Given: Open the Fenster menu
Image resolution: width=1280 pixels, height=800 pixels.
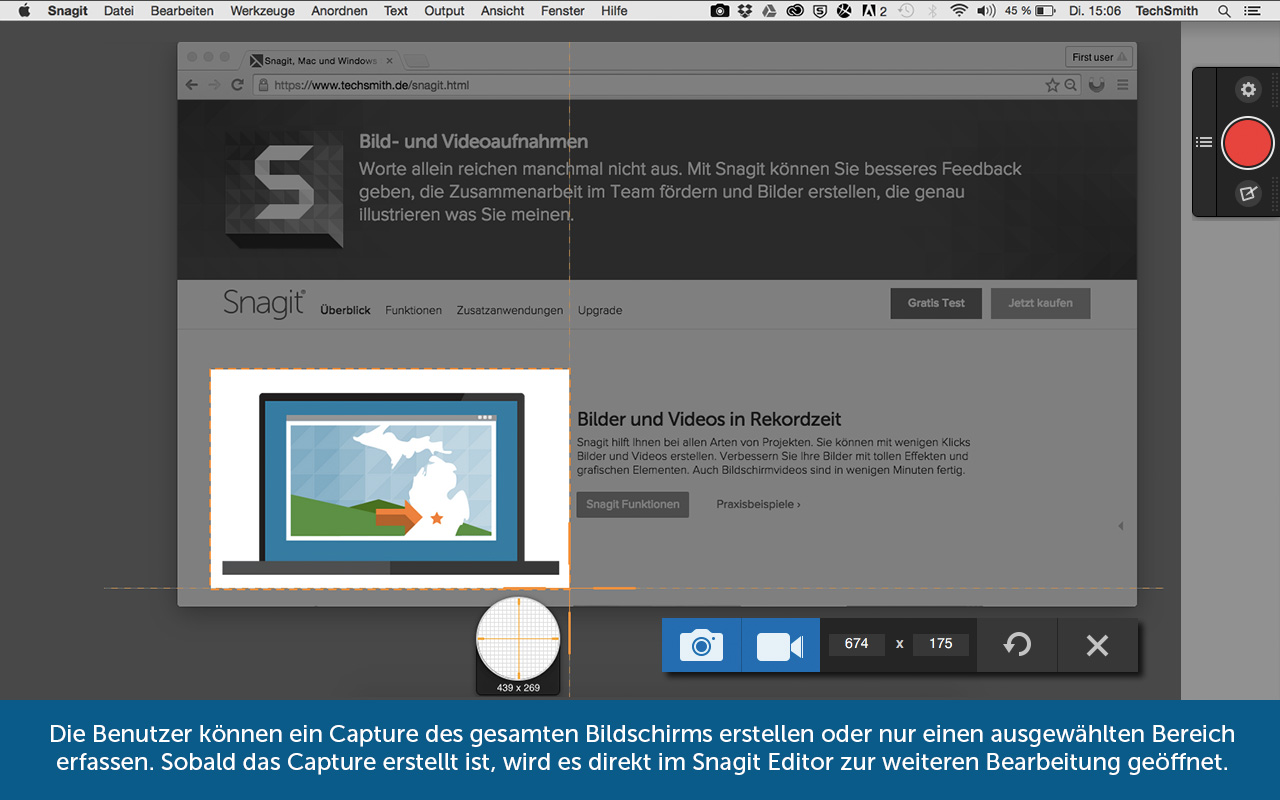Looking at the screenshot, I should point(563,11).
